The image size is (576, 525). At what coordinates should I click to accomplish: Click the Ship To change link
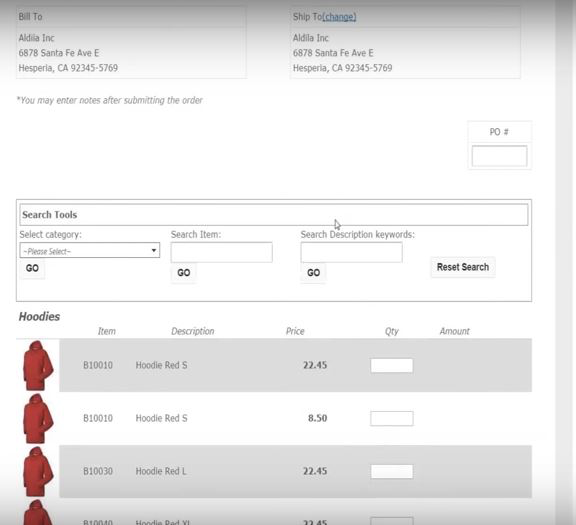pos(339,17)
